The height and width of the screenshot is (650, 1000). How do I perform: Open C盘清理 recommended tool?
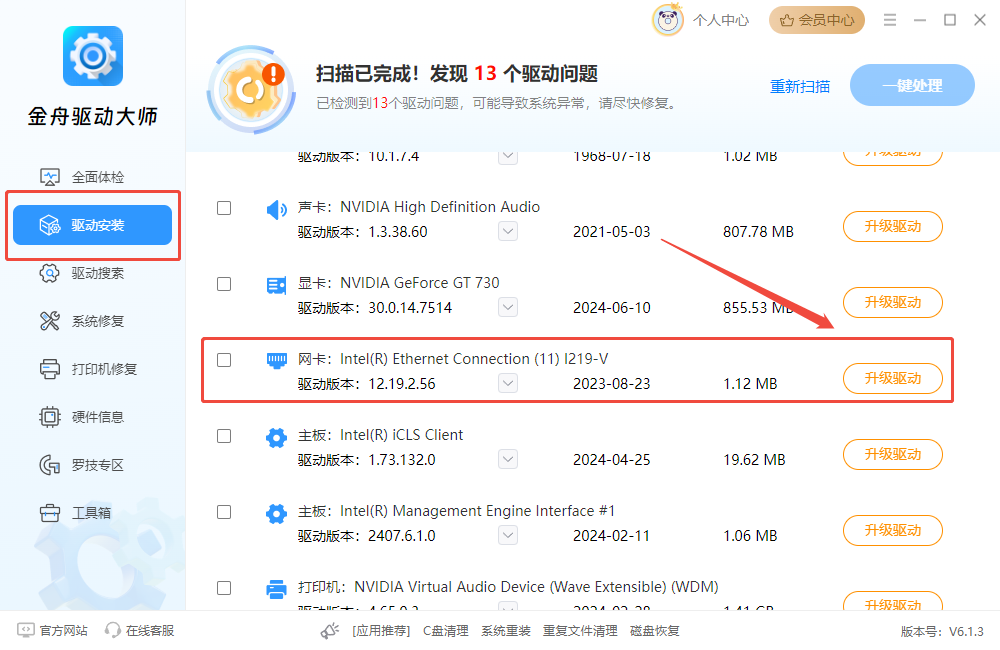[x=445, y=631]
